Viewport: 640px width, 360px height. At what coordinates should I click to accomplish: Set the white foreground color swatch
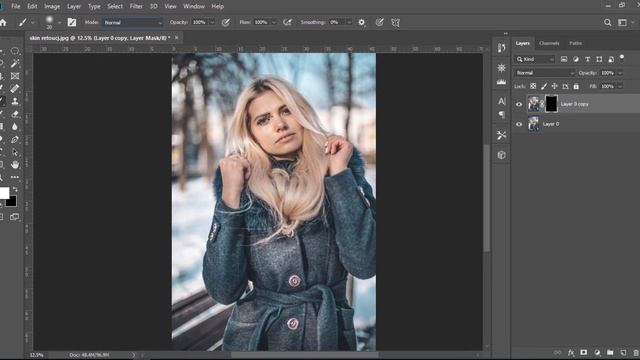4,192
